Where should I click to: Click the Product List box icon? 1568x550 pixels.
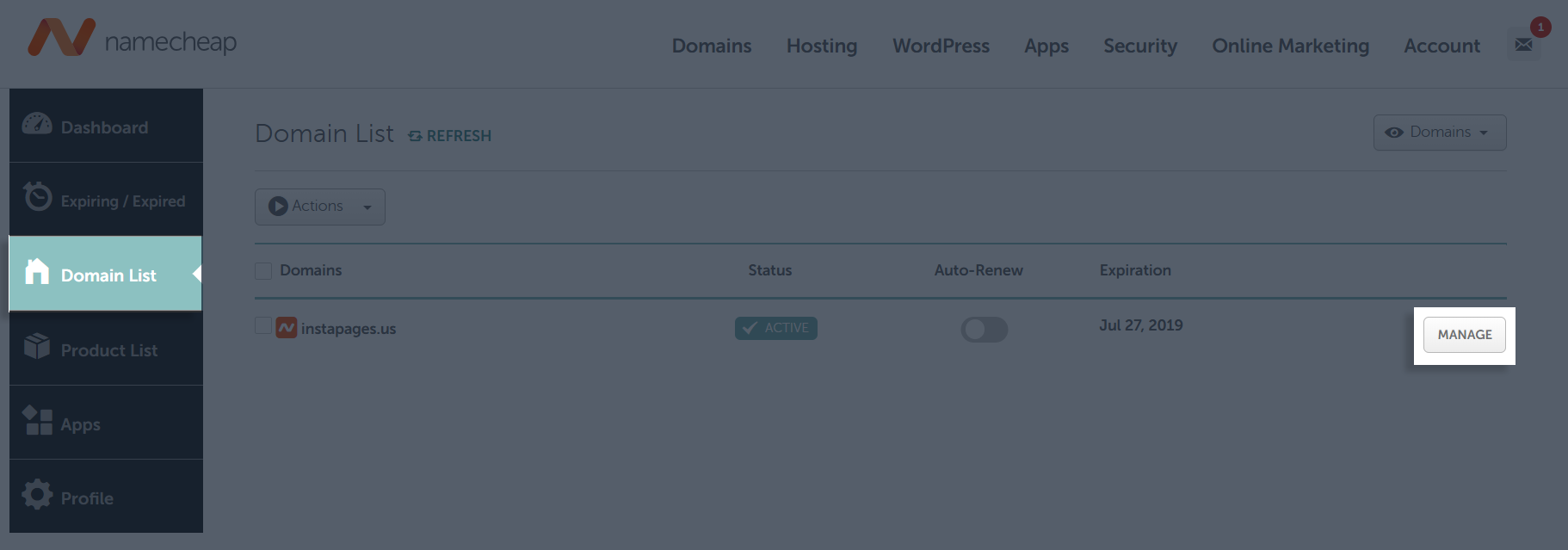(37, 346)
